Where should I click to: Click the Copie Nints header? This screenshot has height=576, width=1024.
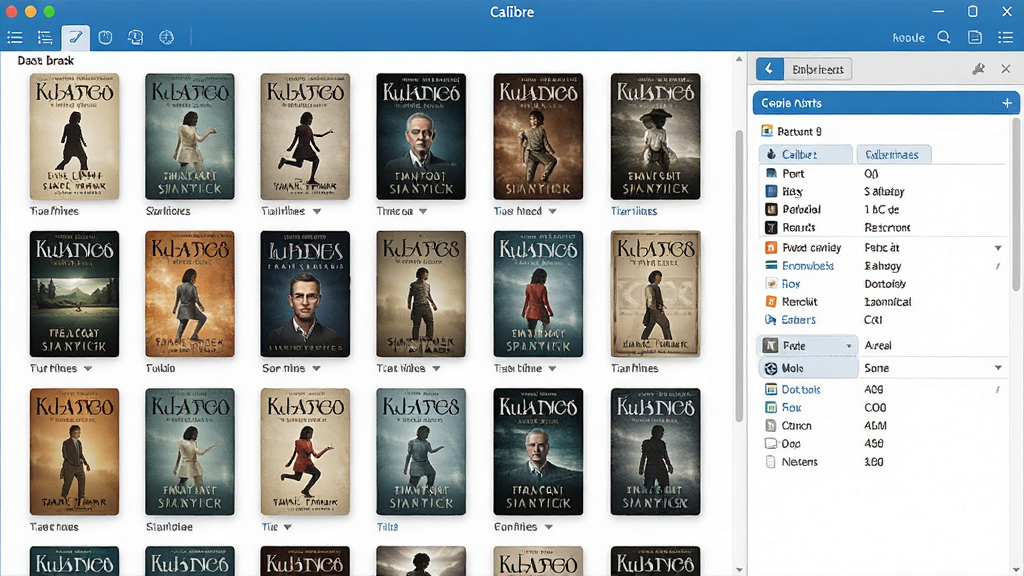(886, 103)
